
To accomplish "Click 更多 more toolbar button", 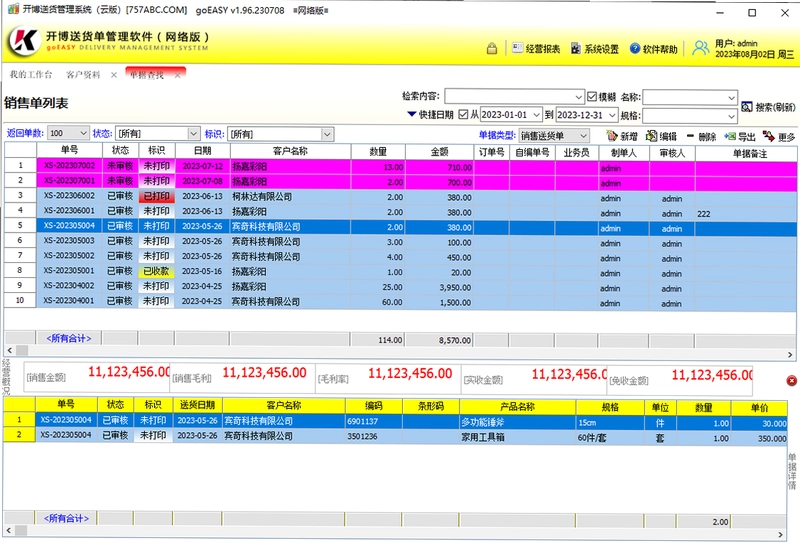I will pyautogui.click(x=779, y=136).
